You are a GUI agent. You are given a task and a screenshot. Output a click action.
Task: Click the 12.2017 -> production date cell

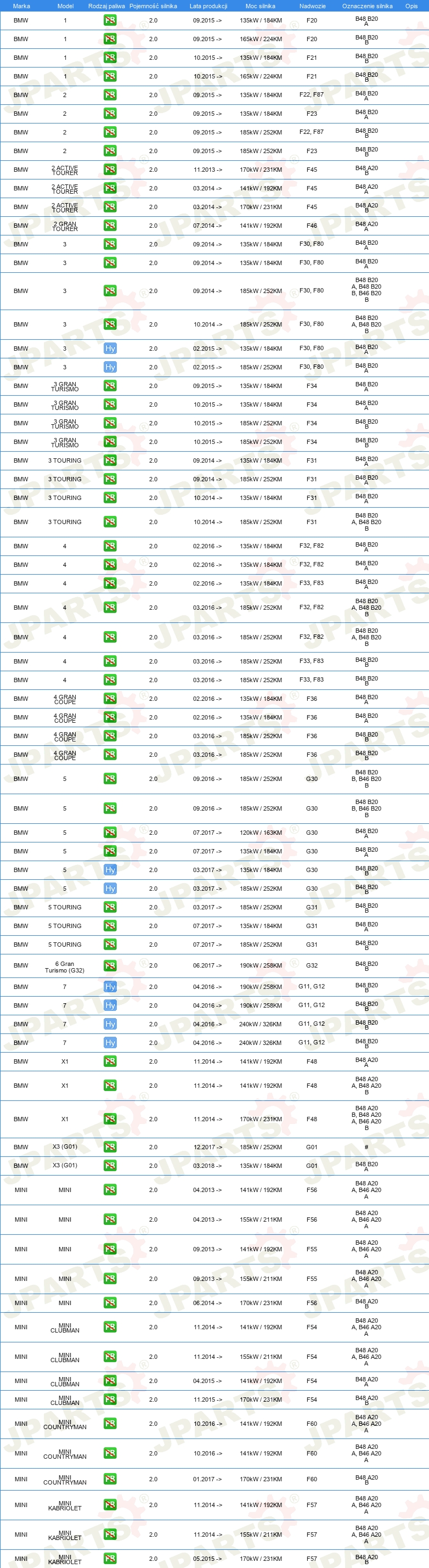(207, 1147)
